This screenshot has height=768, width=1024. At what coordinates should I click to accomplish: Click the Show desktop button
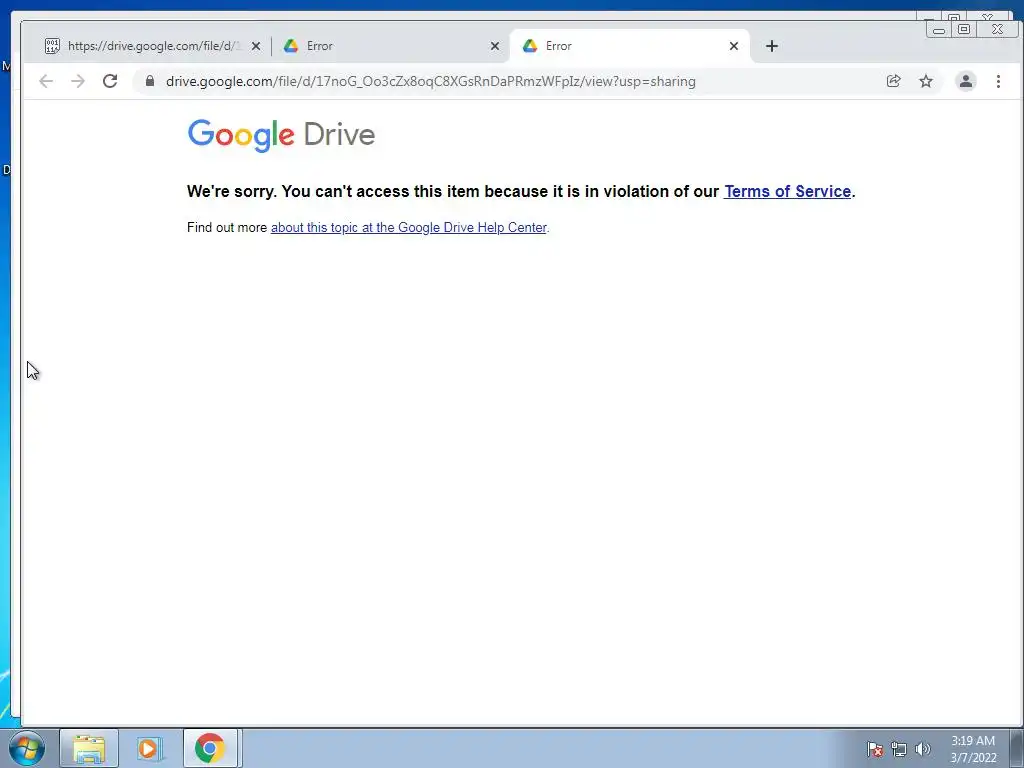pos(1017,748)
